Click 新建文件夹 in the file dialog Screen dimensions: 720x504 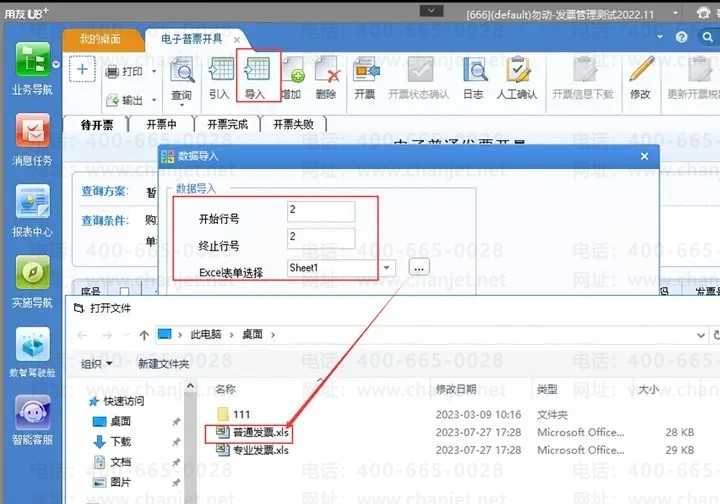coord(163,364)
